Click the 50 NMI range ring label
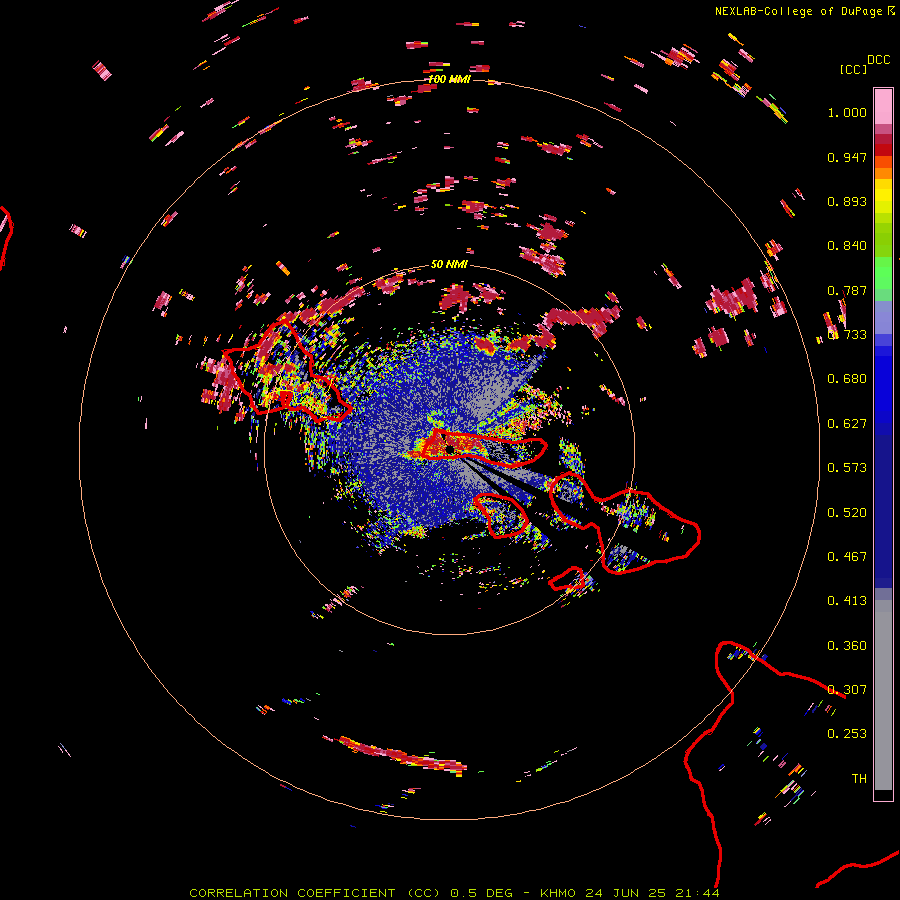 [449, 264]
